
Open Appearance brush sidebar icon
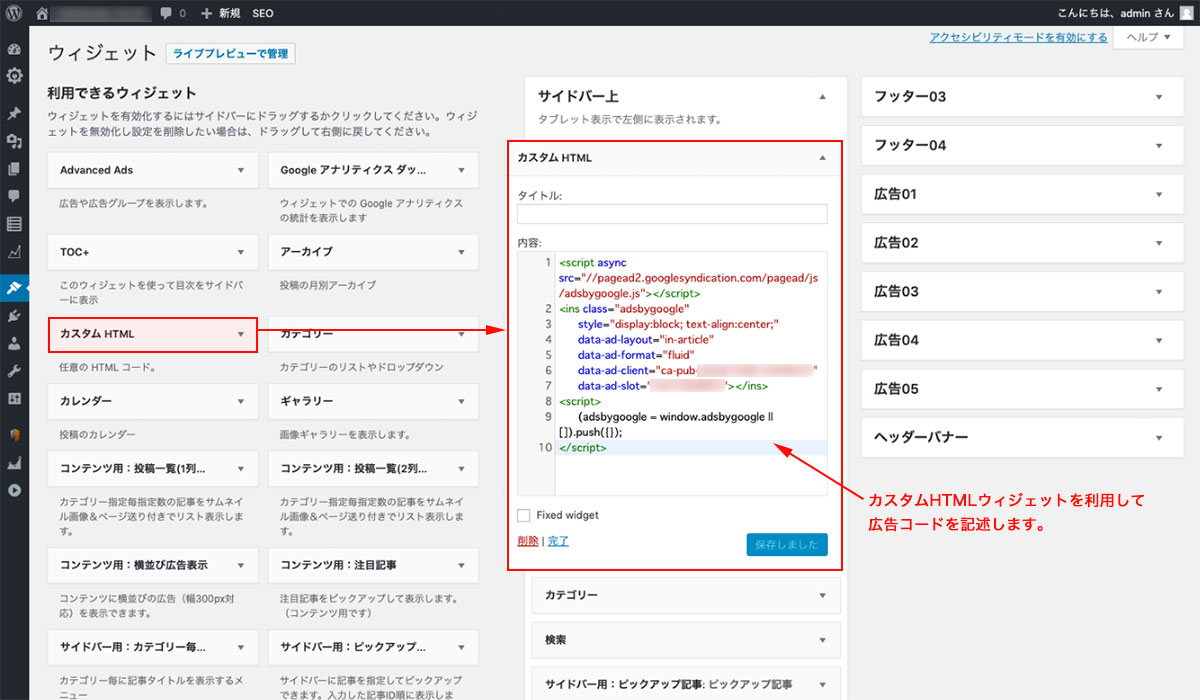tap(14, 288)
